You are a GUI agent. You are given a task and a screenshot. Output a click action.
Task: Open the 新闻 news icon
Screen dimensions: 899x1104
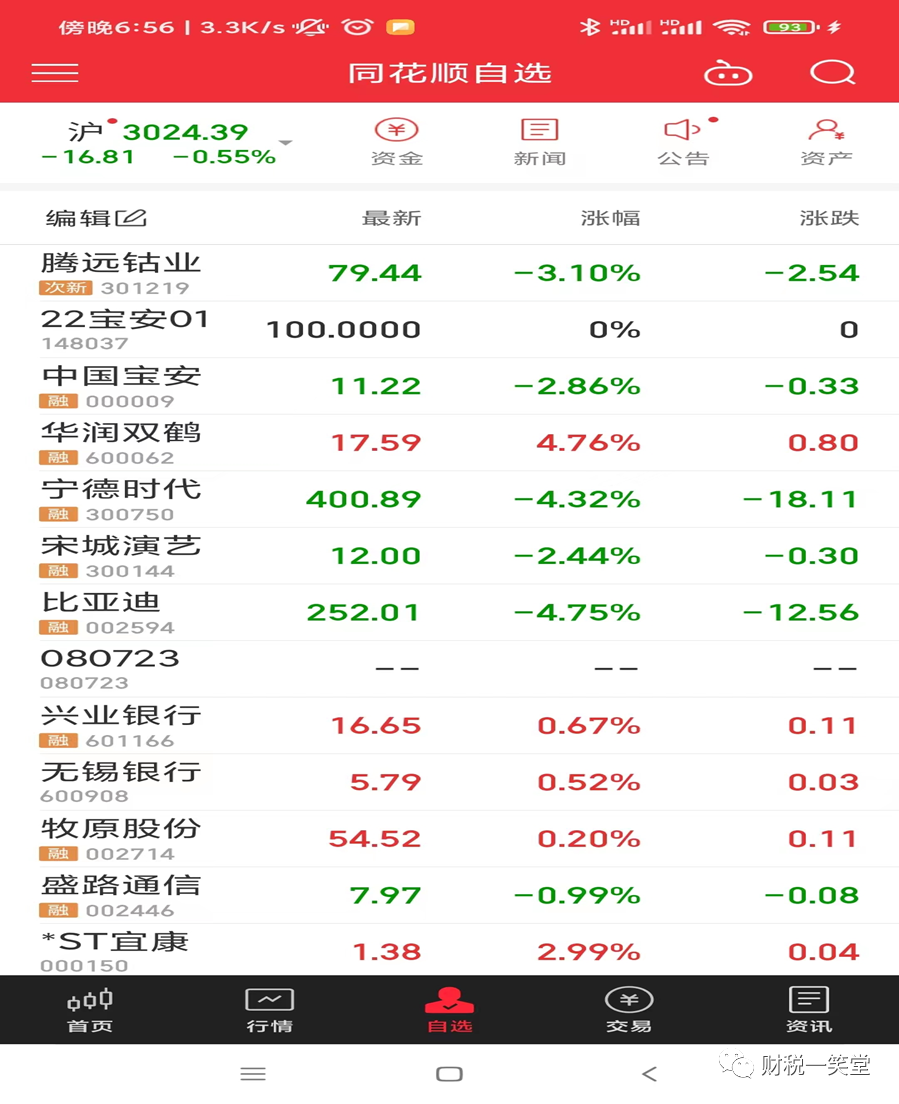click(540, 143)
